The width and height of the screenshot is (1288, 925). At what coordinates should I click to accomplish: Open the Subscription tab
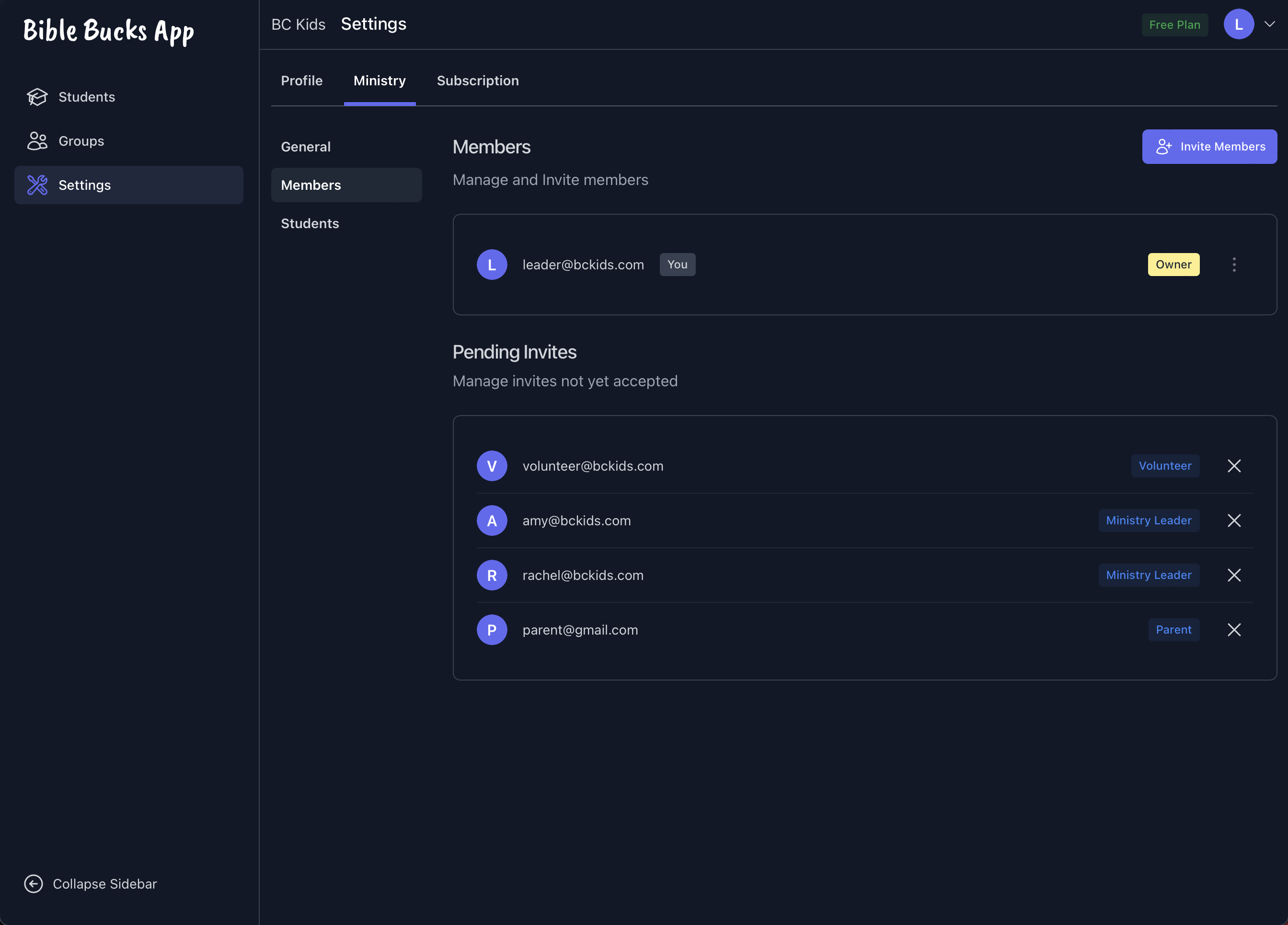click(477, 81)
